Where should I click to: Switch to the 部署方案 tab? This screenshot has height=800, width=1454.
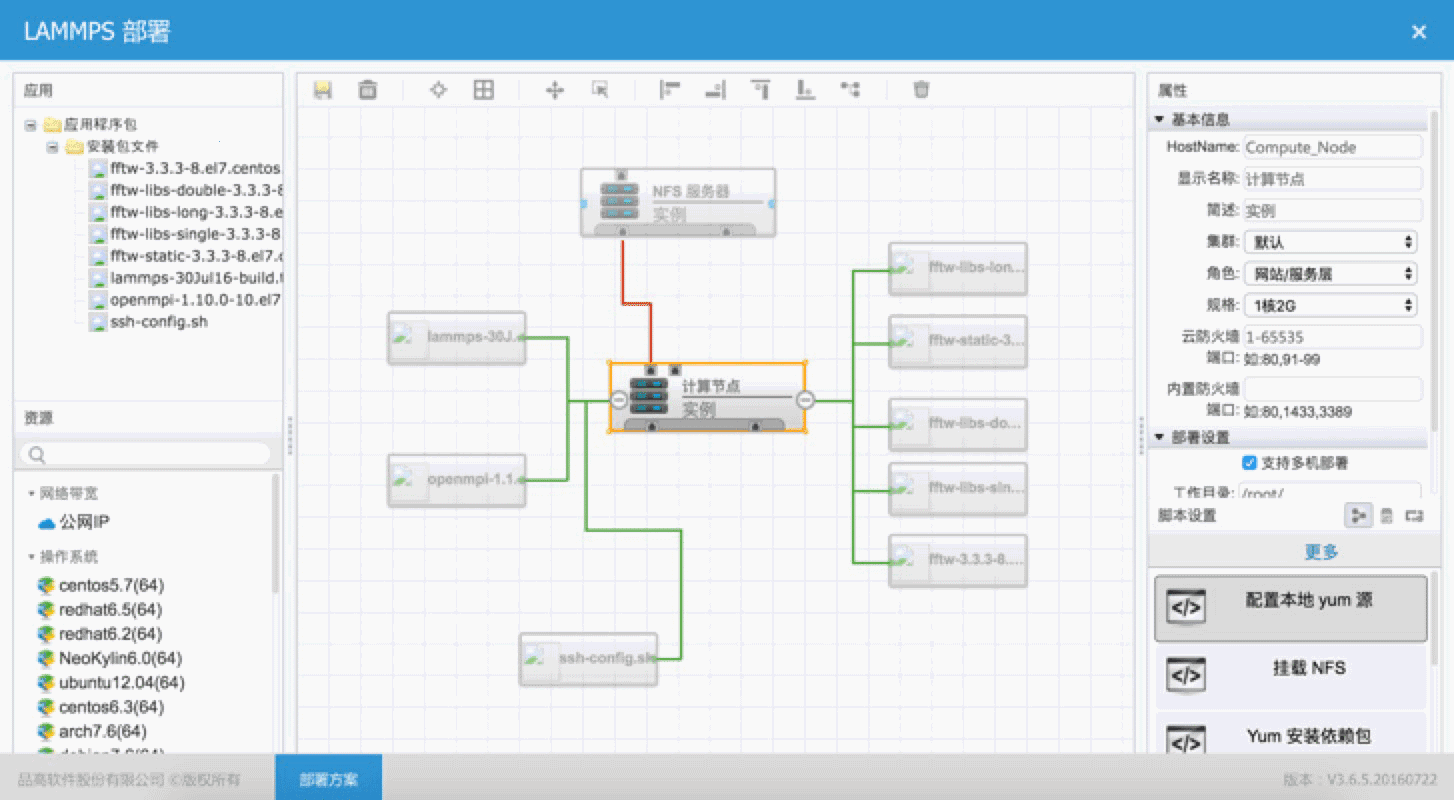coord(329,778)
